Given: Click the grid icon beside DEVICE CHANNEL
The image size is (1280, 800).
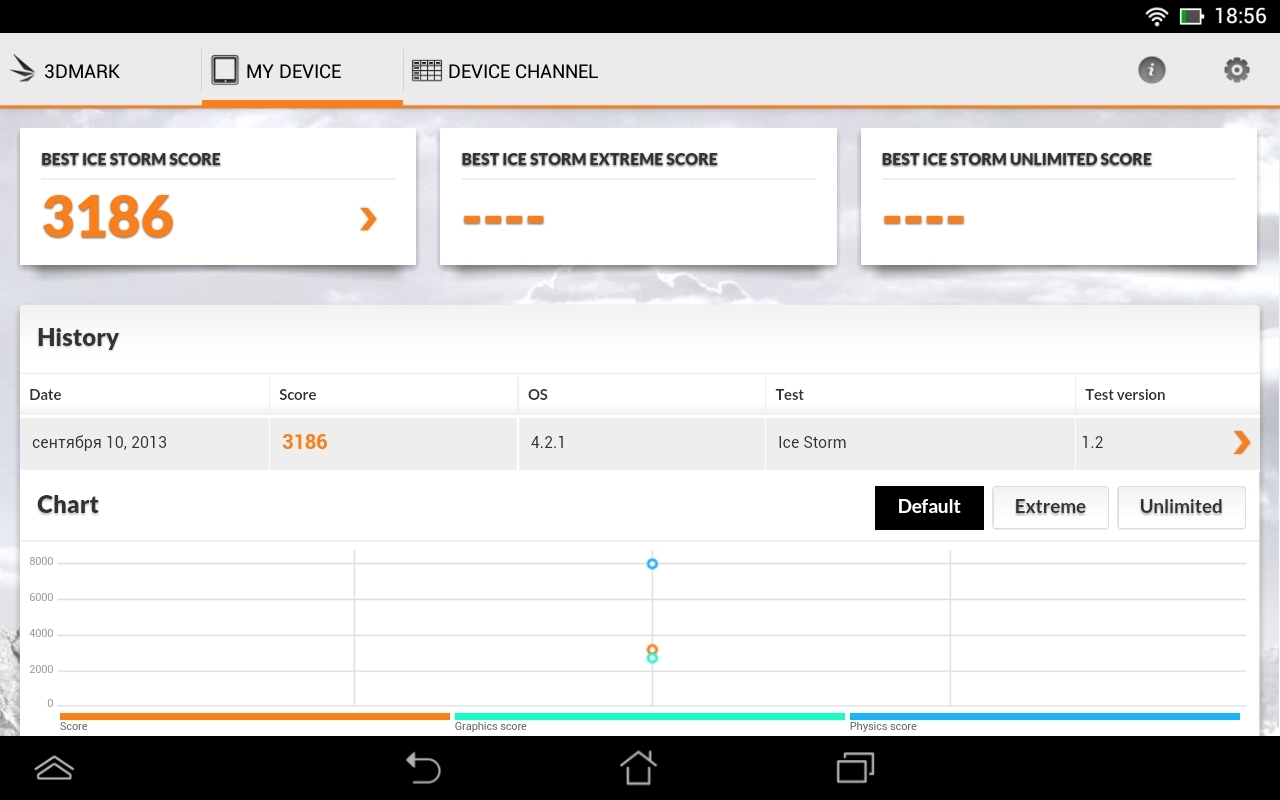Looking at the screenshot, I should pyautogui.click(x=427, y=70).
